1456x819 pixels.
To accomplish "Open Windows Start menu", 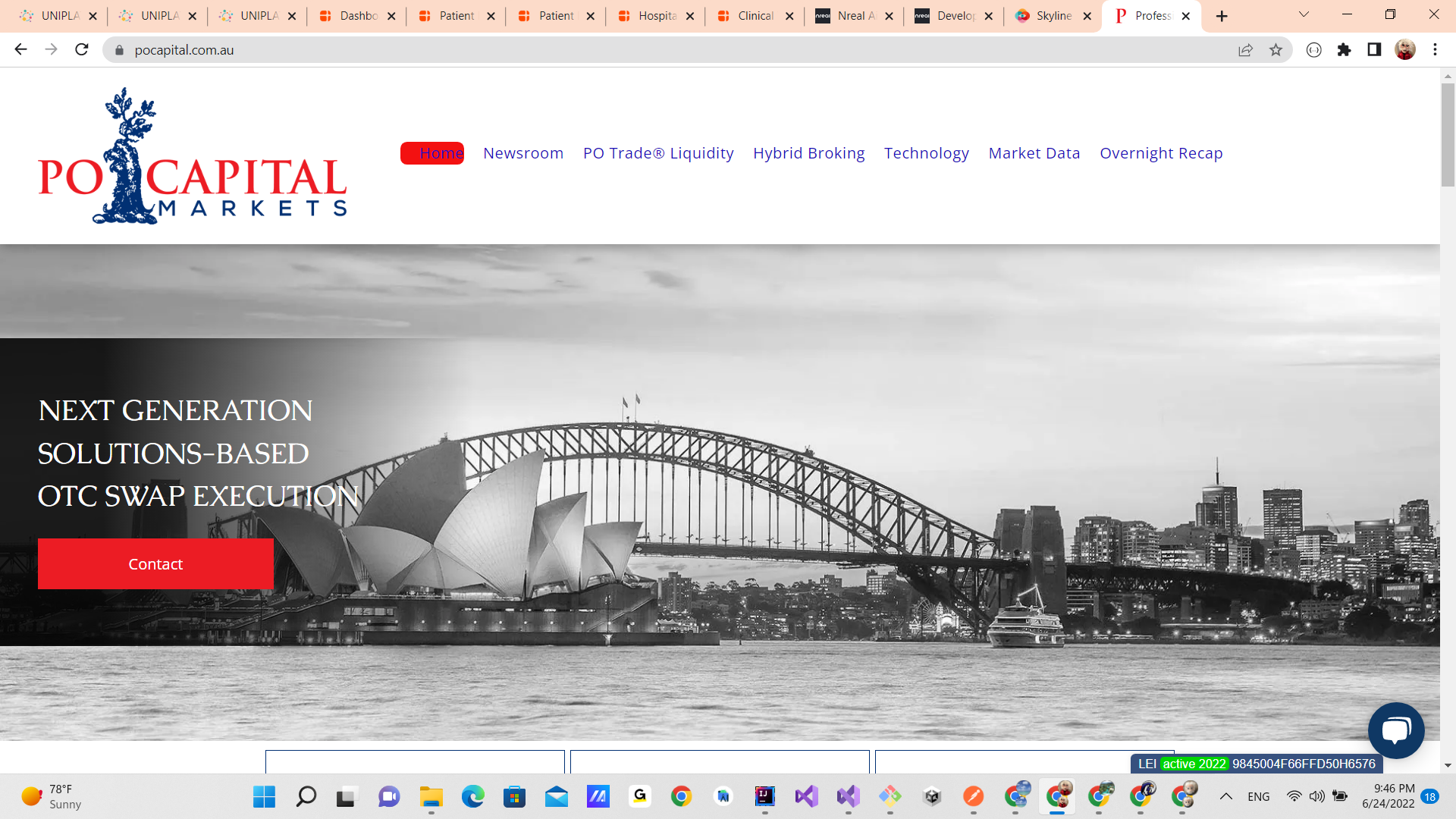I will [264, 796].
